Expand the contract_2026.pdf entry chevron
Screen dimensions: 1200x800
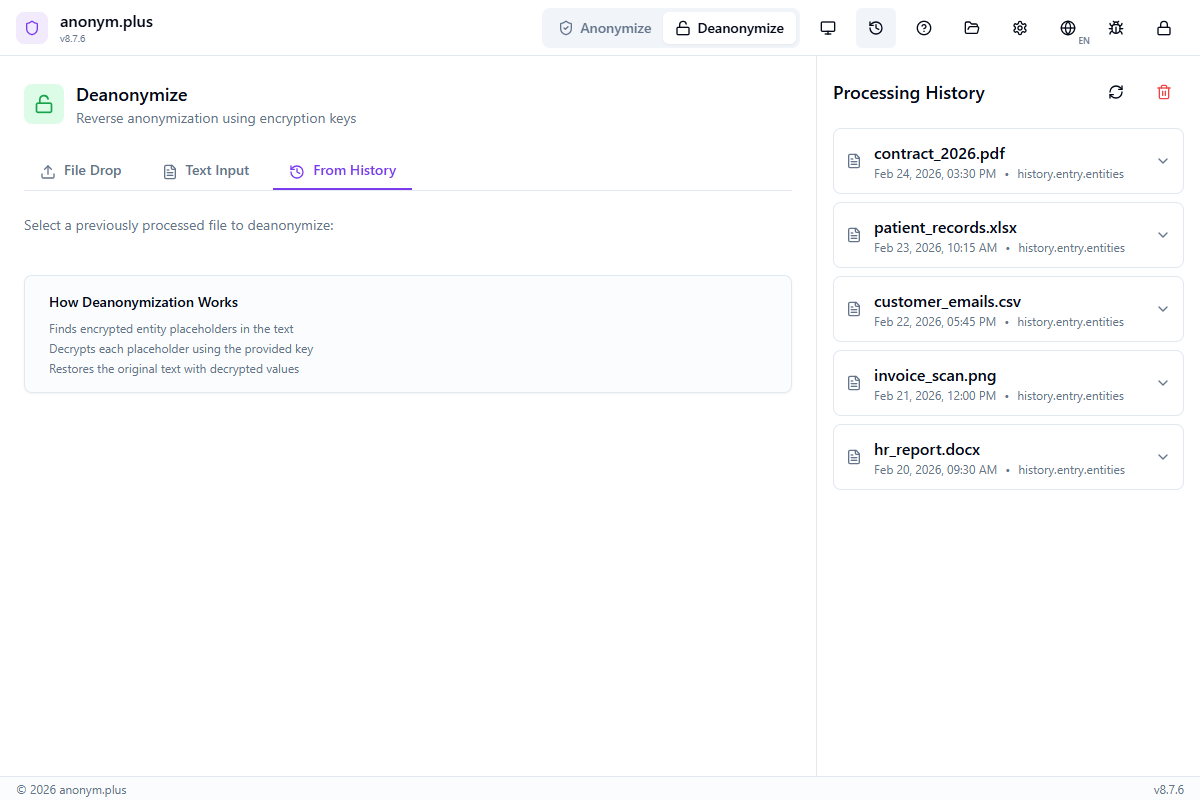(1162, 161)
